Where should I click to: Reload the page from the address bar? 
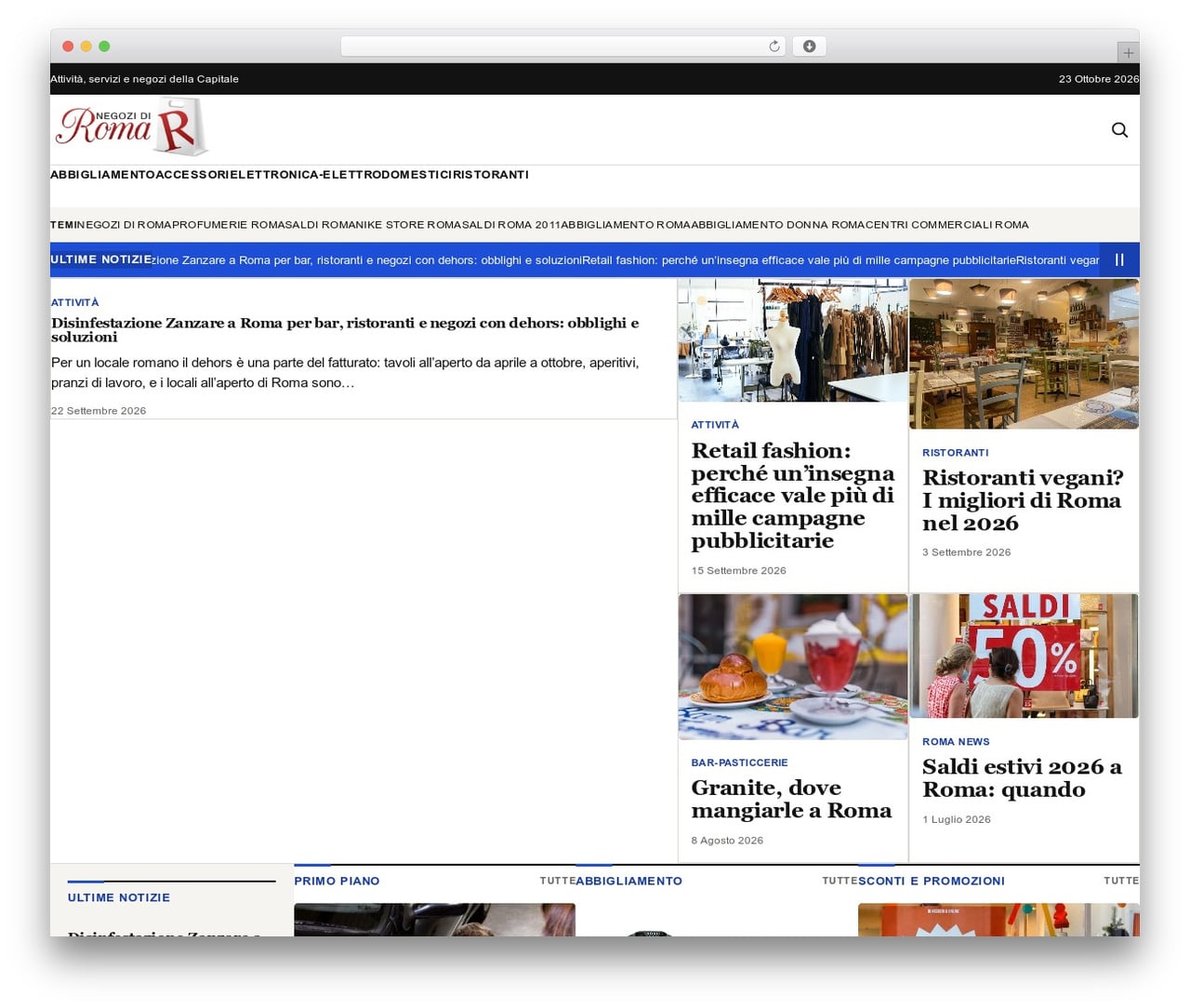(x=773, y=46)
